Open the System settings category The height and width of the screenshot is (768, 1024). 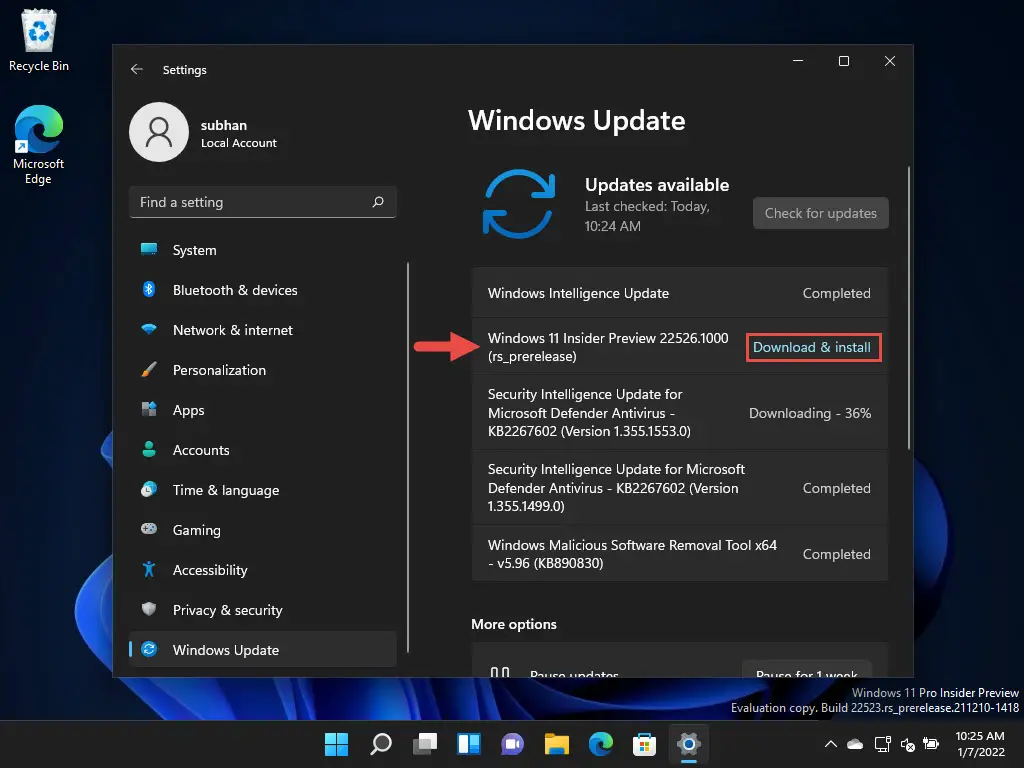pos(263,250)
